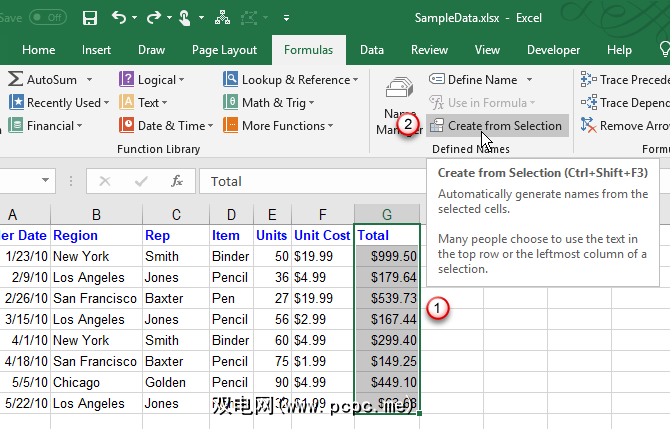Open the AutoSum function
This screenshot has height=429, width=670.
[49, 80]
